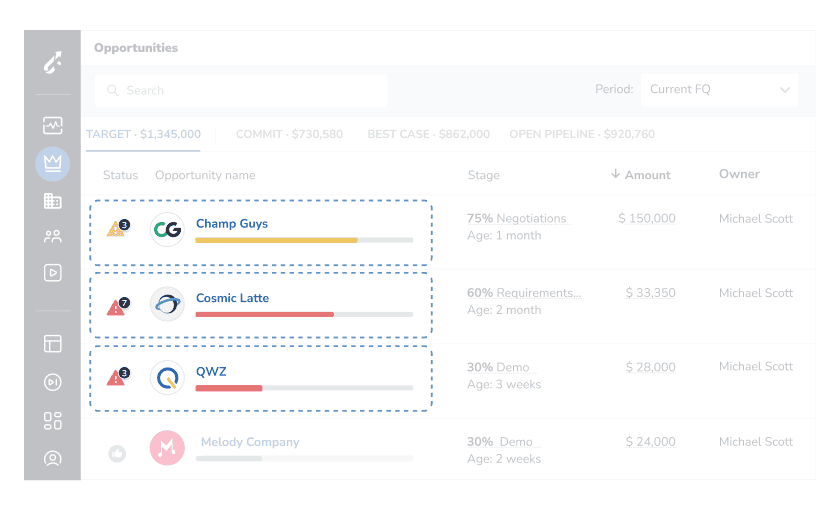The image size is (840, 511).
Task: Click the 75% Negotiations stage link
Action: [516, 219]
